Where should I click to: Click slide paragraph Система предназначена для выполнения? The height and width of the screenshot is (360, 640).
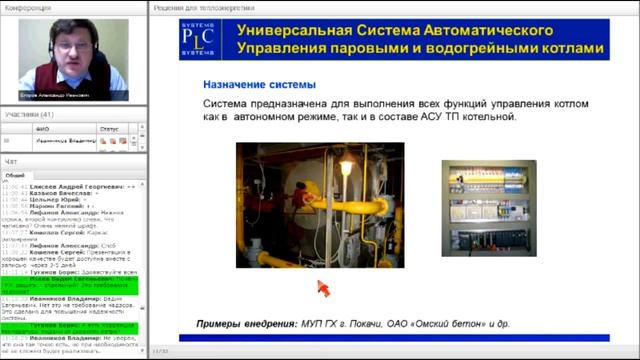tap(396, 110)
